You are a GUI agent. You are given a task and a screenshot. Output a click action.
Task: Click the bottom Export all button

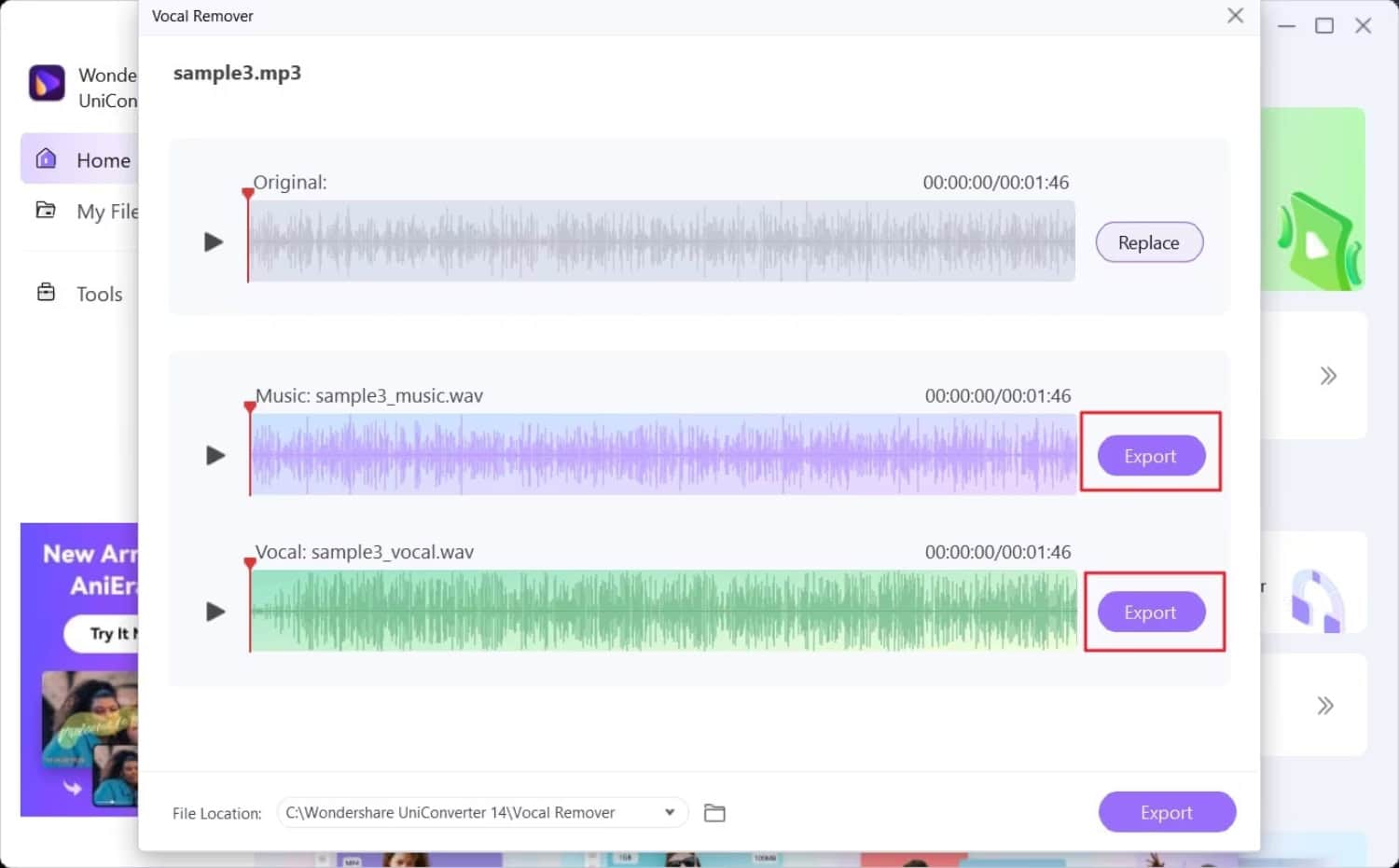(1167, 812)
